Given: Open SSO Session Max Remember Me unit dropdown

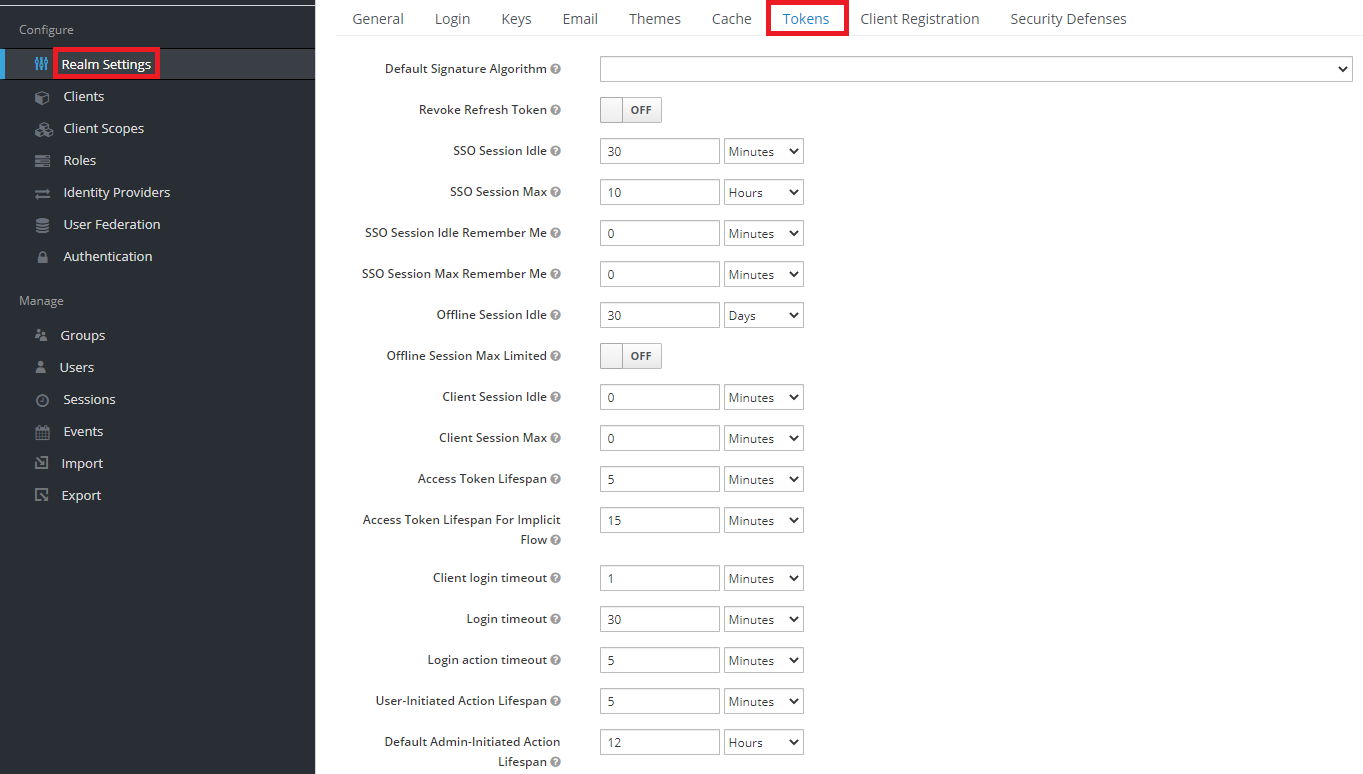Looking at the screenshot, I should coord(764,274).
